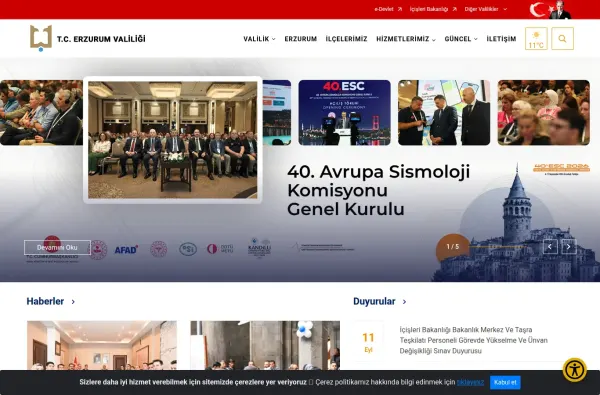Click the DSİ logo in the slider
Screen dimensions: 600x395
coord(188,249)
